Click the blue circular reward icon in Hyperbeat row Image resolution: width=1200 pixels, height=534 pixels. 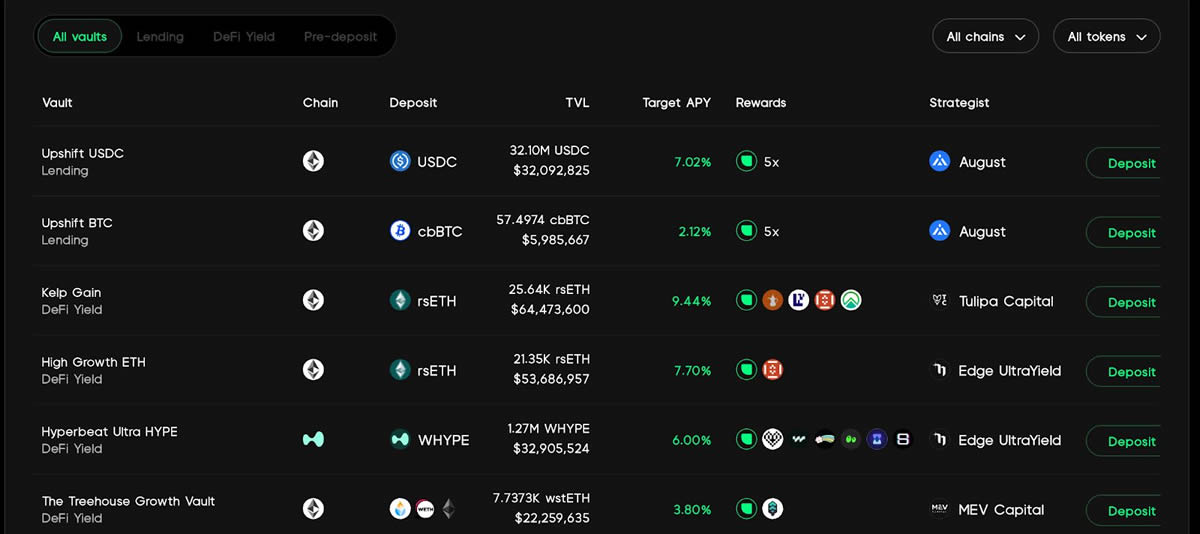click(877, 439)
